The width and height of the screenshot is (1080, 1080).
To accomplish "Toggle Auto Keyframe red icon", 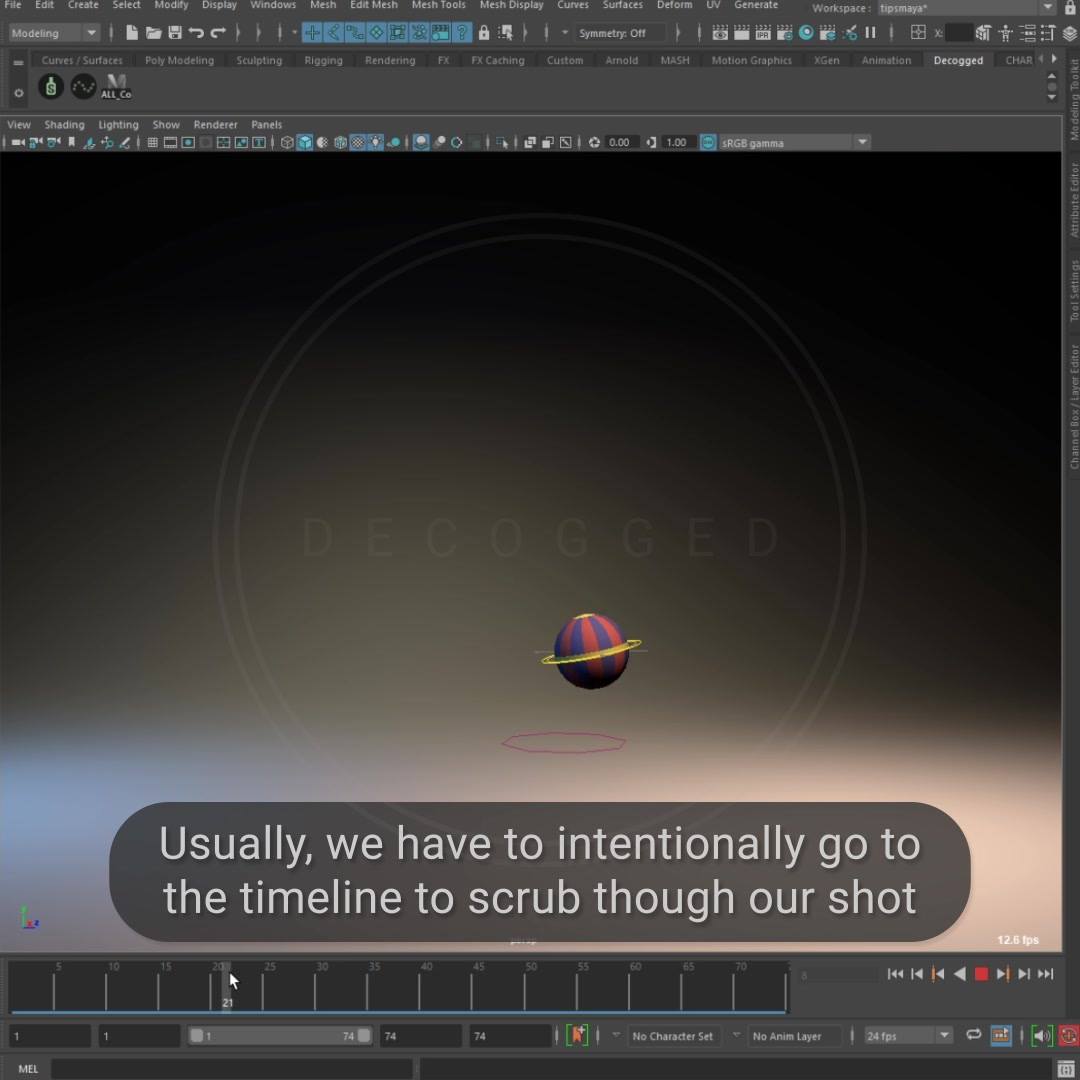I will 1069,1035.
